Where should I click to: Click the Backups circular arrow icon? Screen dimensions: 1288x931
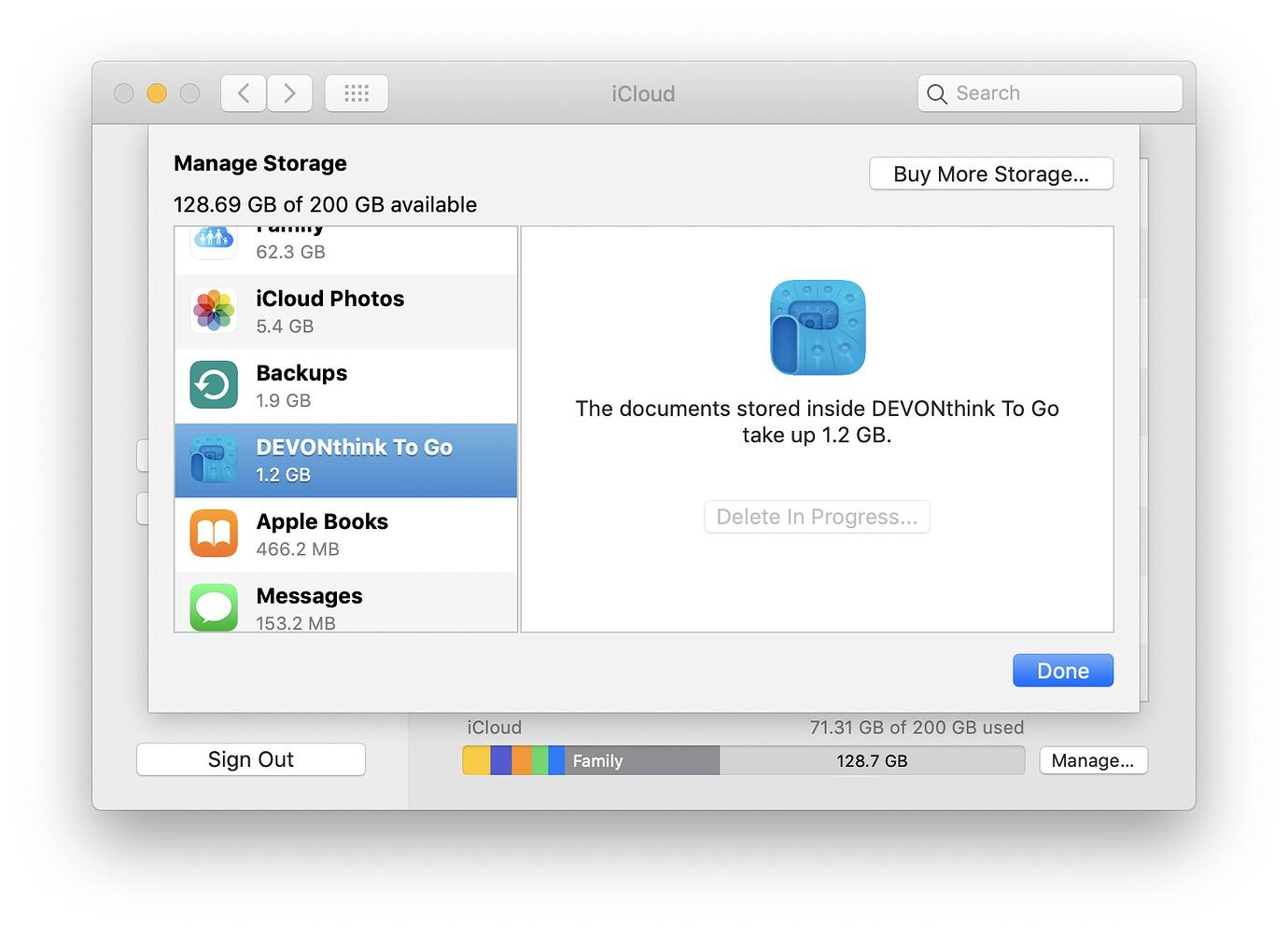pyautogui.click(x=214, y=385)
